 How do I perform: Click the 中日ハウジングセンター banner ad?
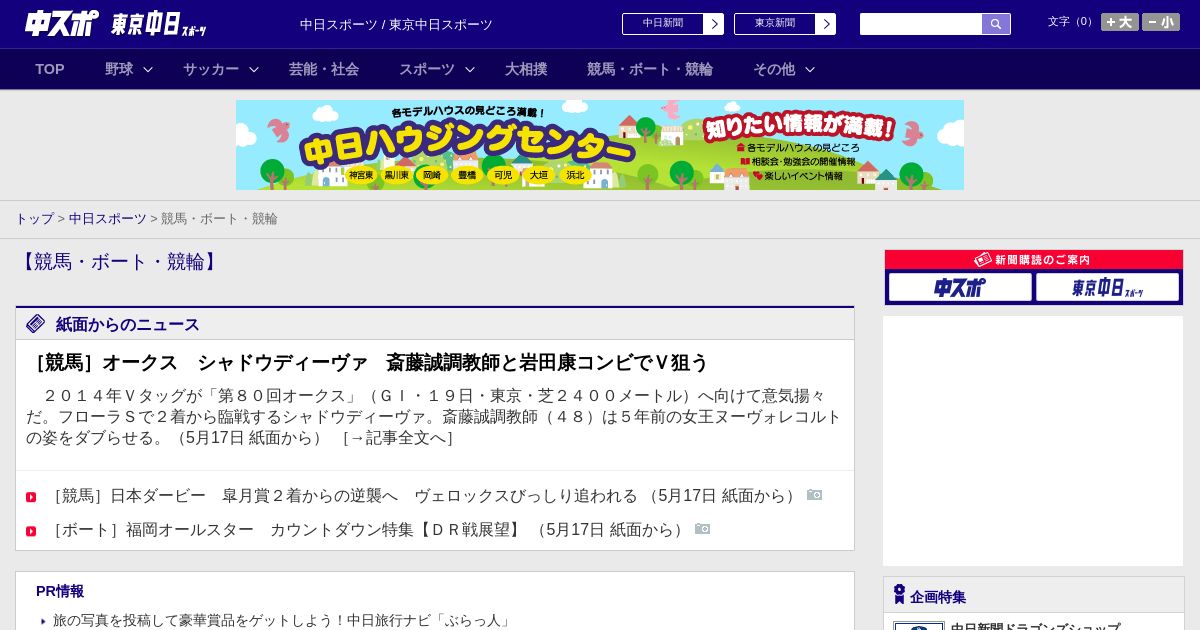[x=600, y=145]
